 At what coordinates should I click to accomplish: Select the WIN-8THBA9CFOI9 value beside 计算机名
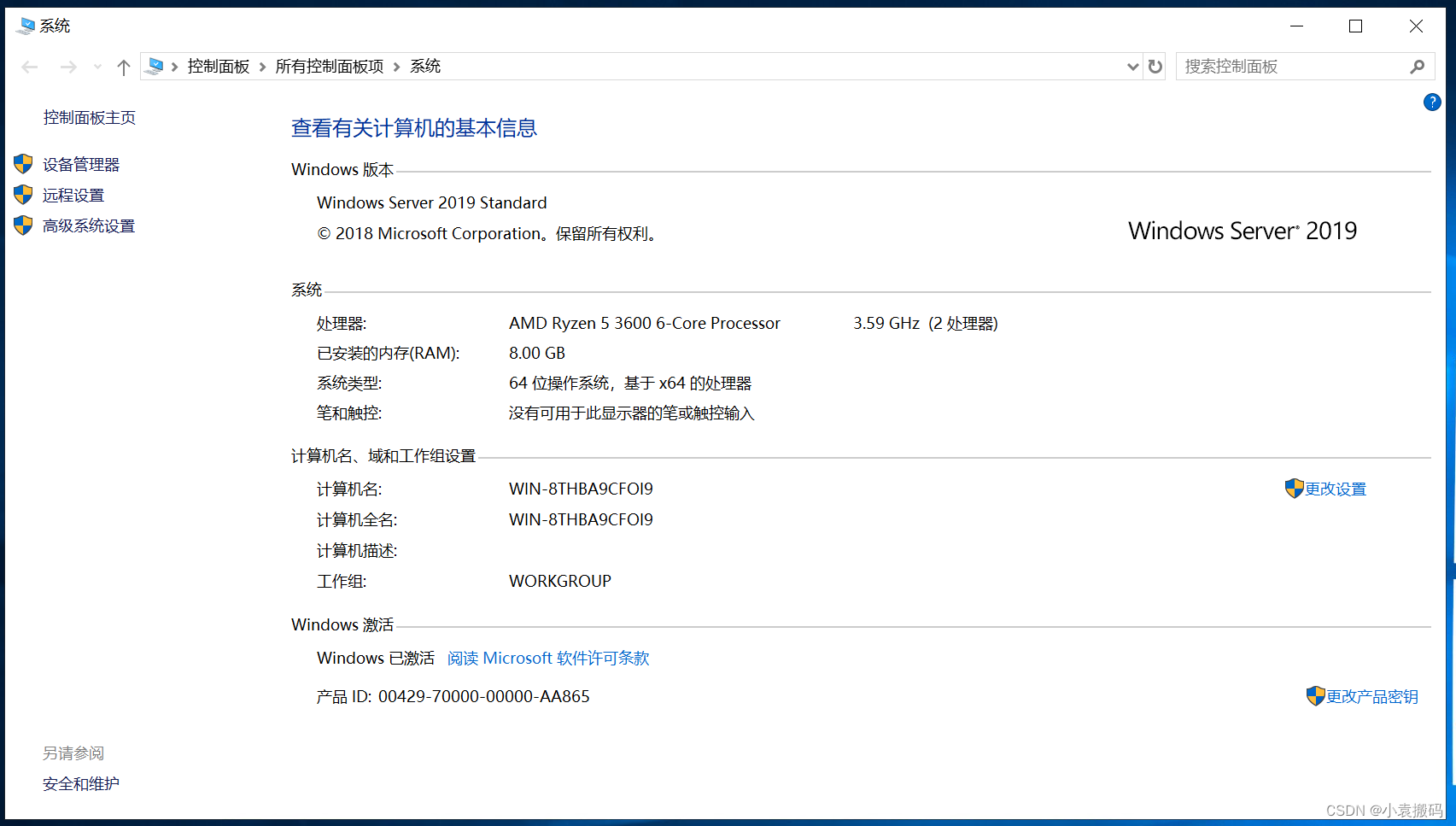pos(581,489)
